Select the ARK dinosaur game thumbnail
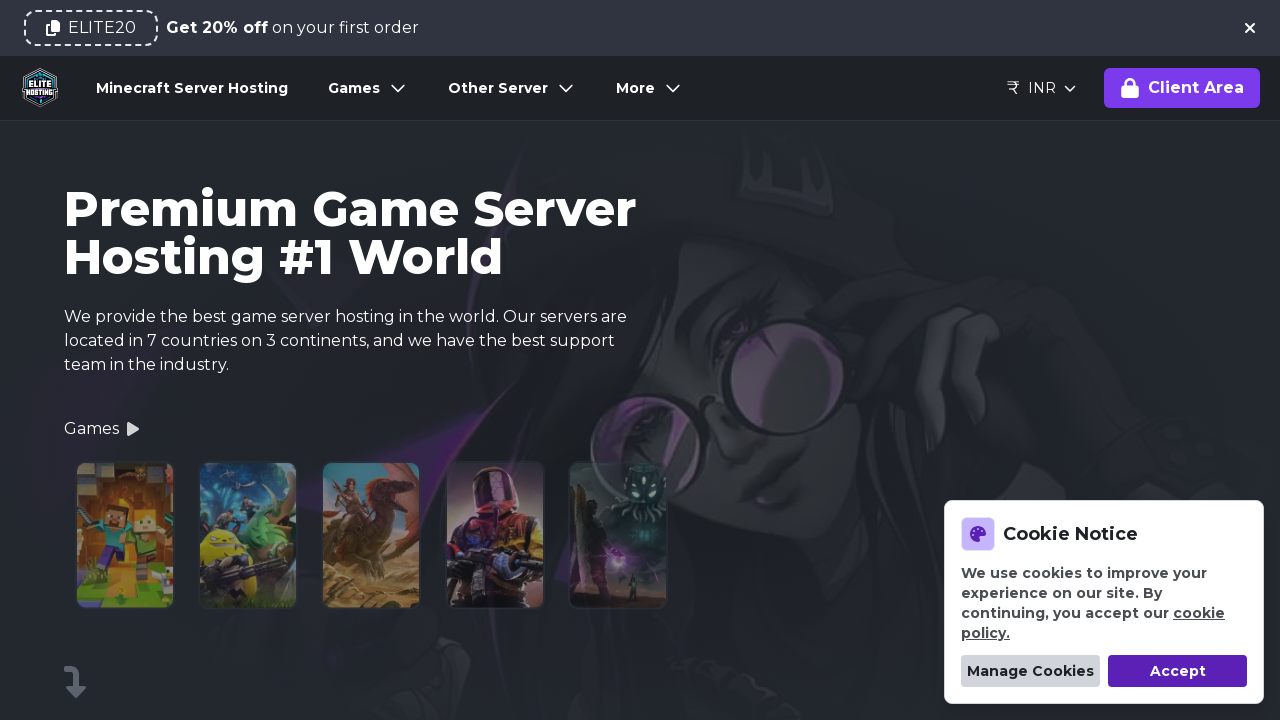 coord(371,535)
